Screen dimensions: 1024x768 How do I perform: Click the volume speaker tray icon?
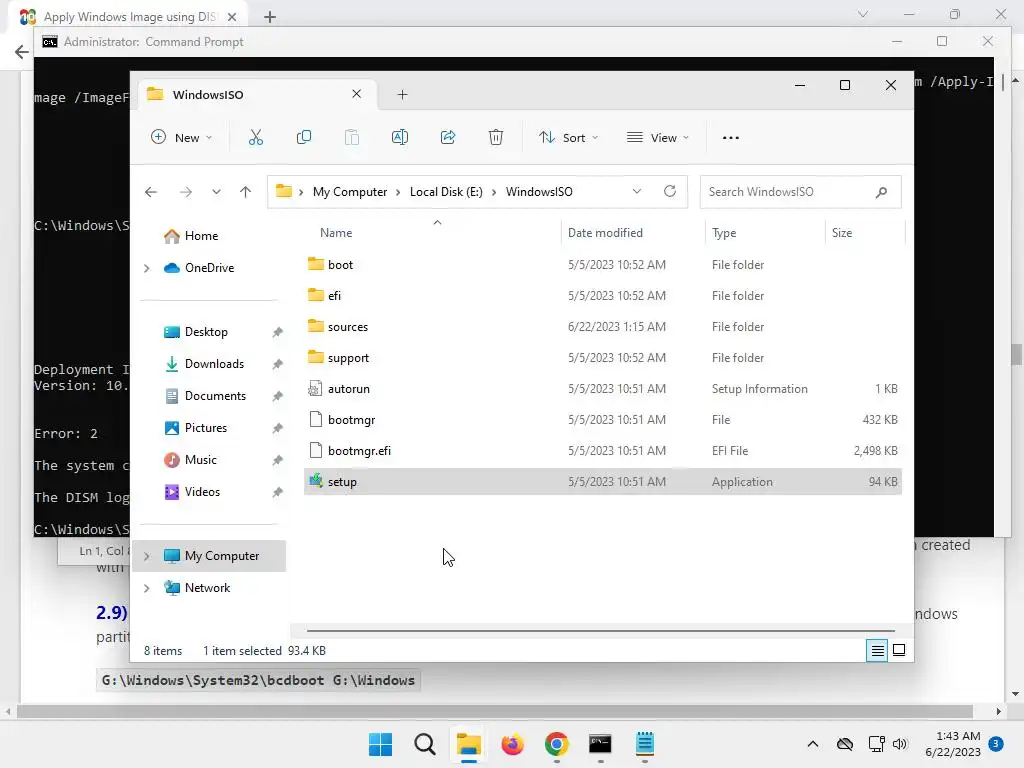coord(900,744)
